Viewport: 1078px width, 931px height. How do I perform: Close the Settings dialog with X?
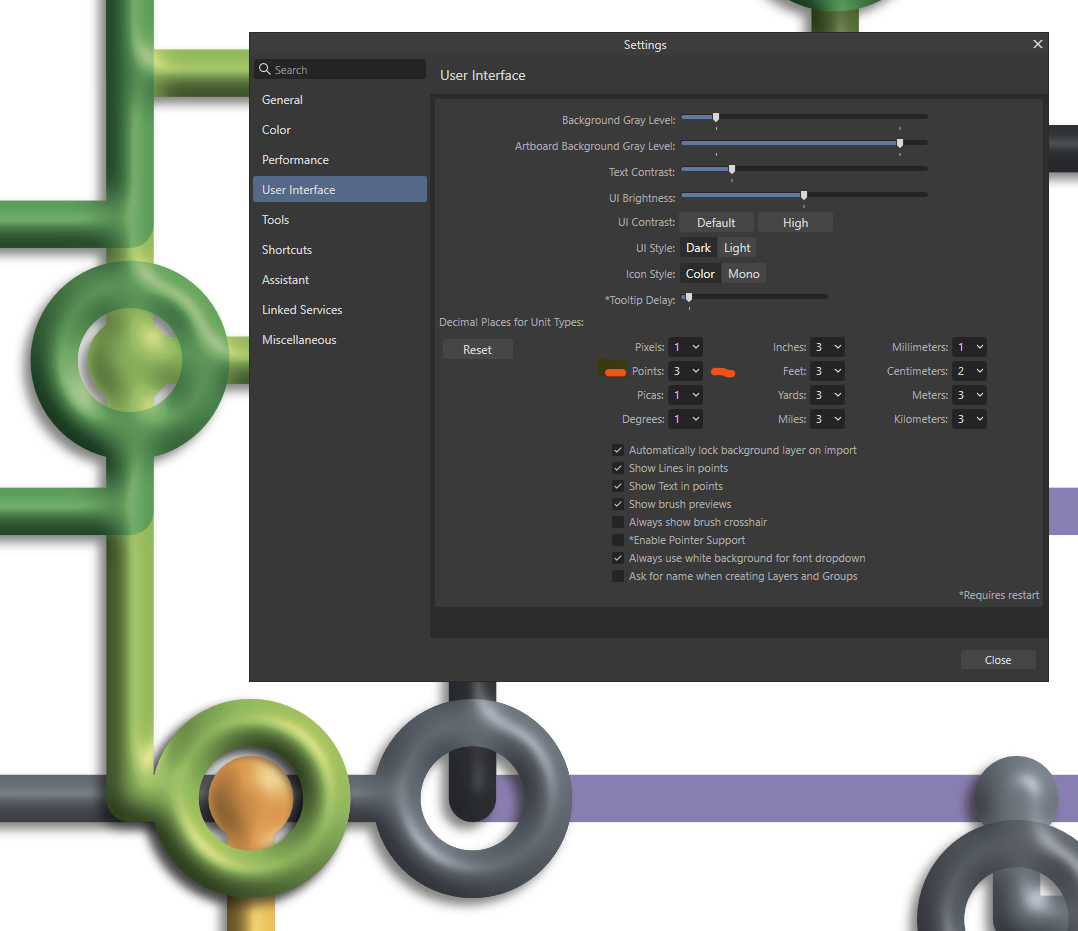(x=1037, y=44)
